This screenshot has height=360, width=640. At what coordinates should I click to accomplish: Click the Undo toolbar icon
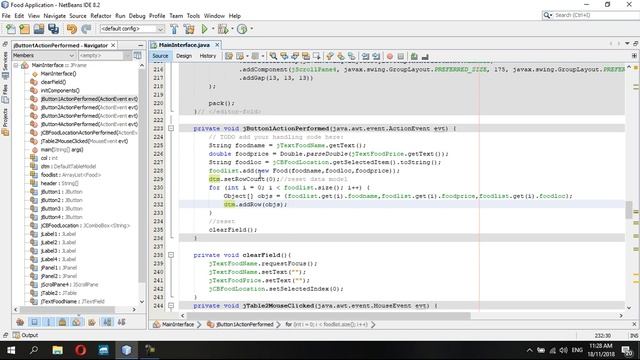coord(72,29)
